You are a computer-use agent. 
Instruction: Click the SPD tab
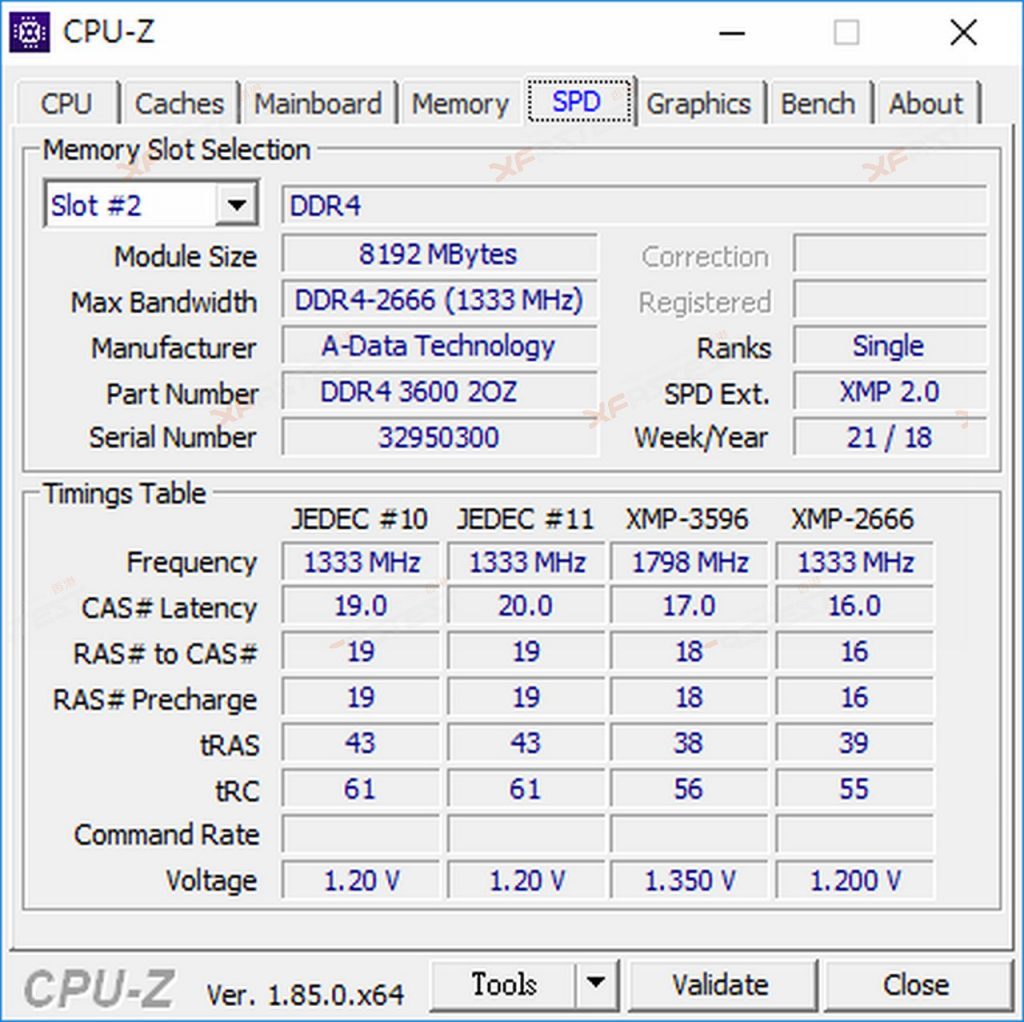pyautogui.click(x=579, y=101)
